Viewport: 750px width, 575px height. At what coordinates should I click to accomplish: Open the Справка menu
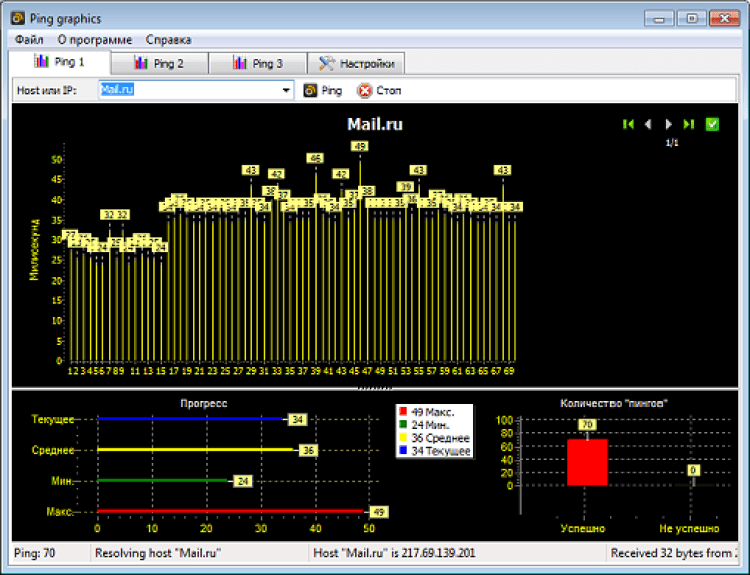[x=168, y=40]
